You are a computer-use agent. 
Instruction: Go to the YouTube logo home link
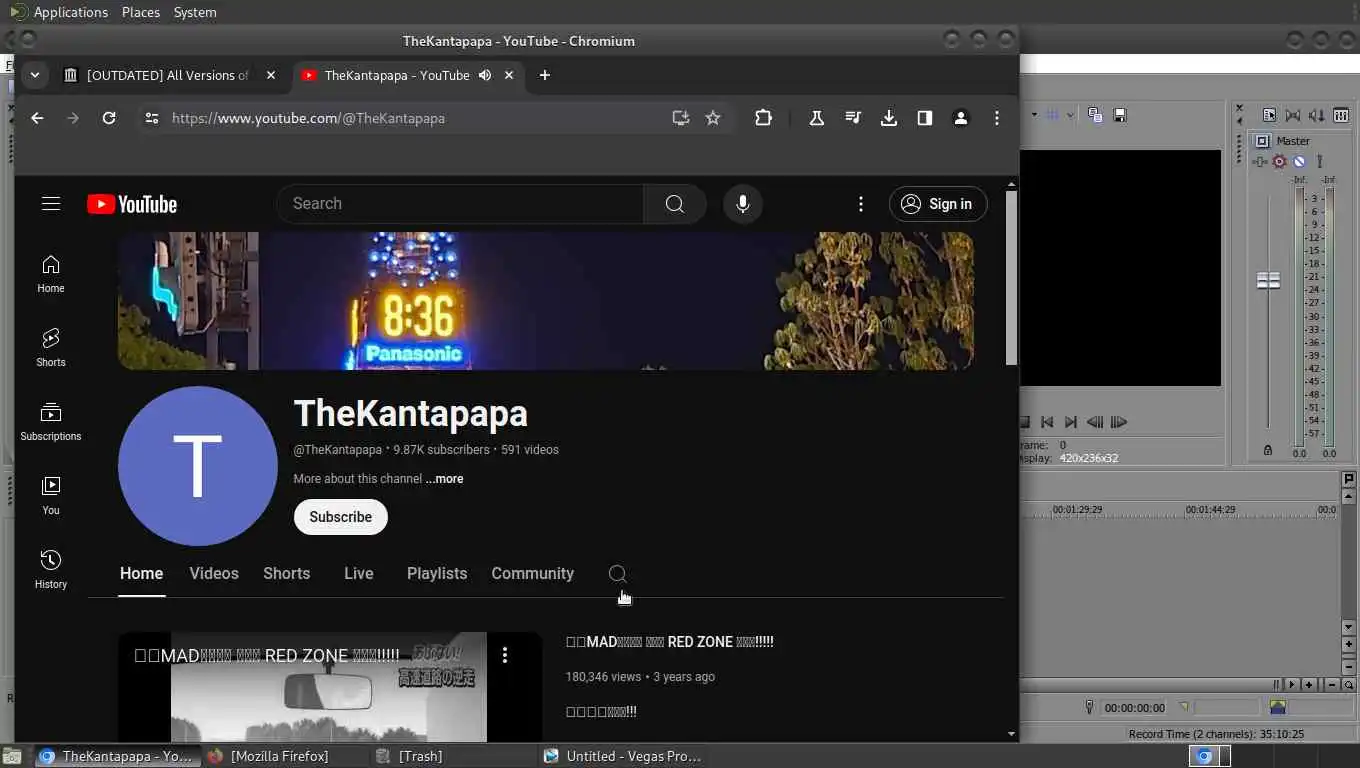tap(132, 204)
